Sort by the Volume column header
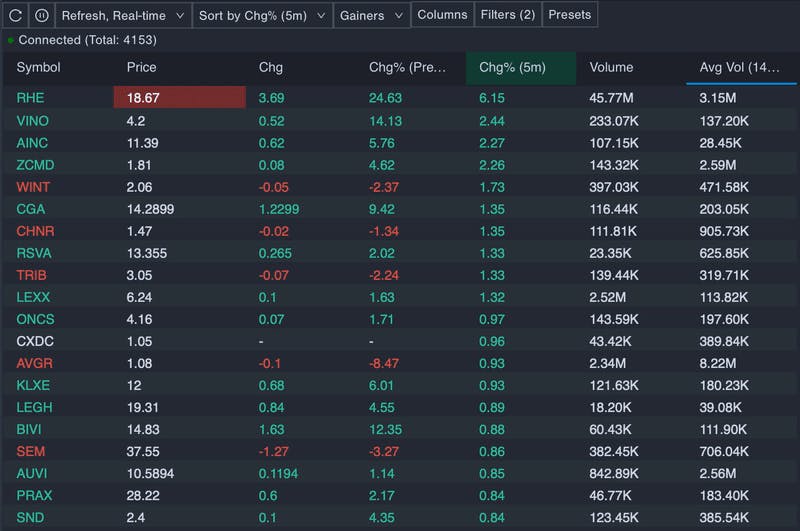The width and height of the screenshot is (800, 531). click(611, 68)
